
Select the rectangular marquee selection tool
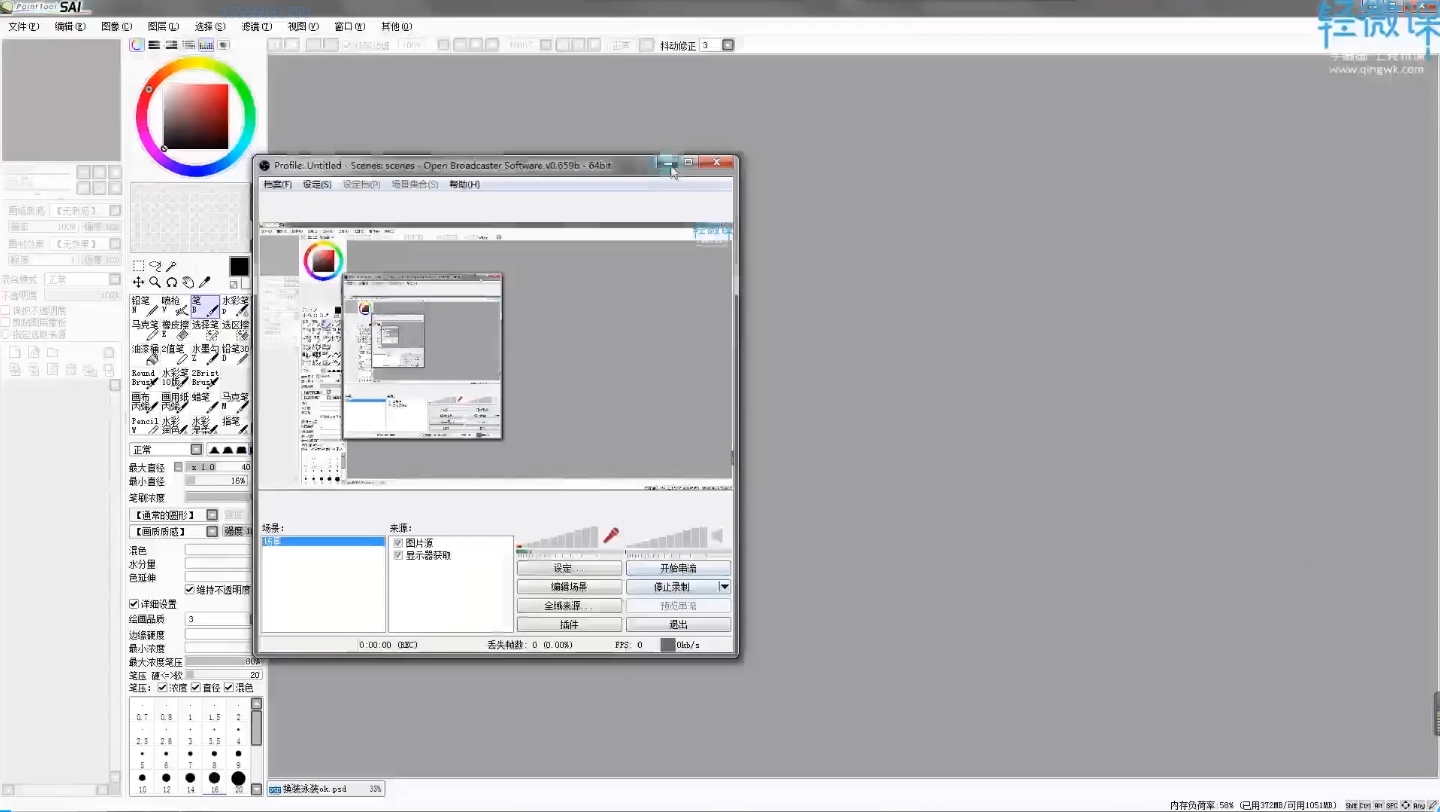pyautogui.click(x=138, y=266)
